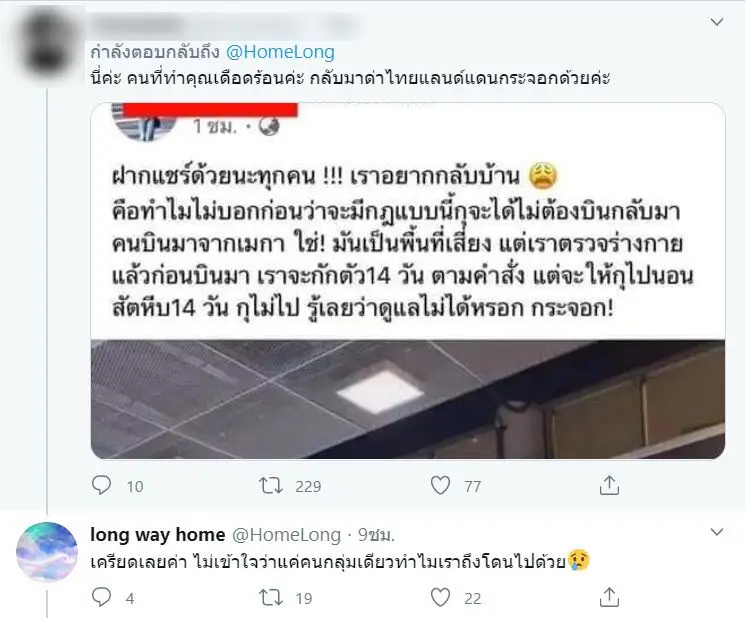The width and height of the screenshot is (745, 618).
Task: Click the 22 likes count
Action: coord(472,599)
